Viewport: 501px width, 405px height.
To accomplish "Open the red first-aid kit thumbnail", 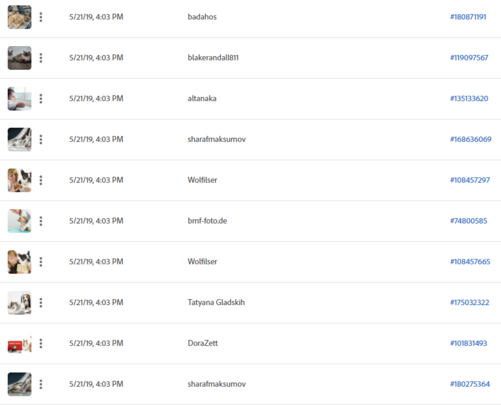I will click(20, 344).
